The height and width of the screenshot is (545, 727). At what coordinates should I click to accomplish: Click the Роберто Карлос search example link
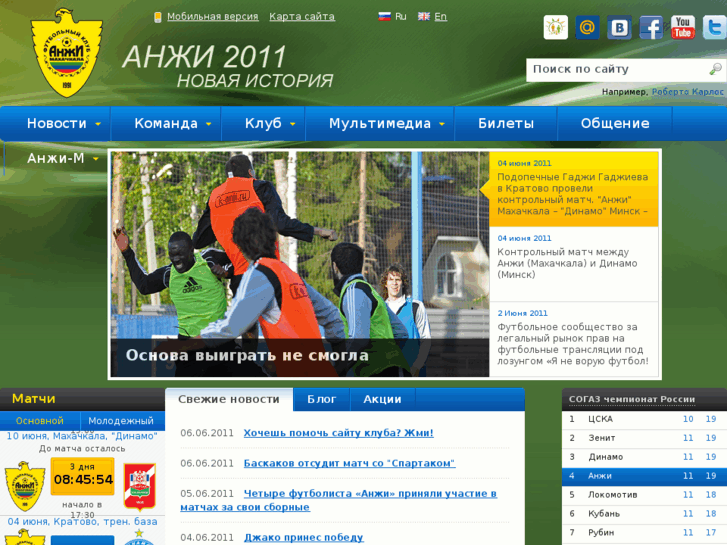click(x=688, y=92)
